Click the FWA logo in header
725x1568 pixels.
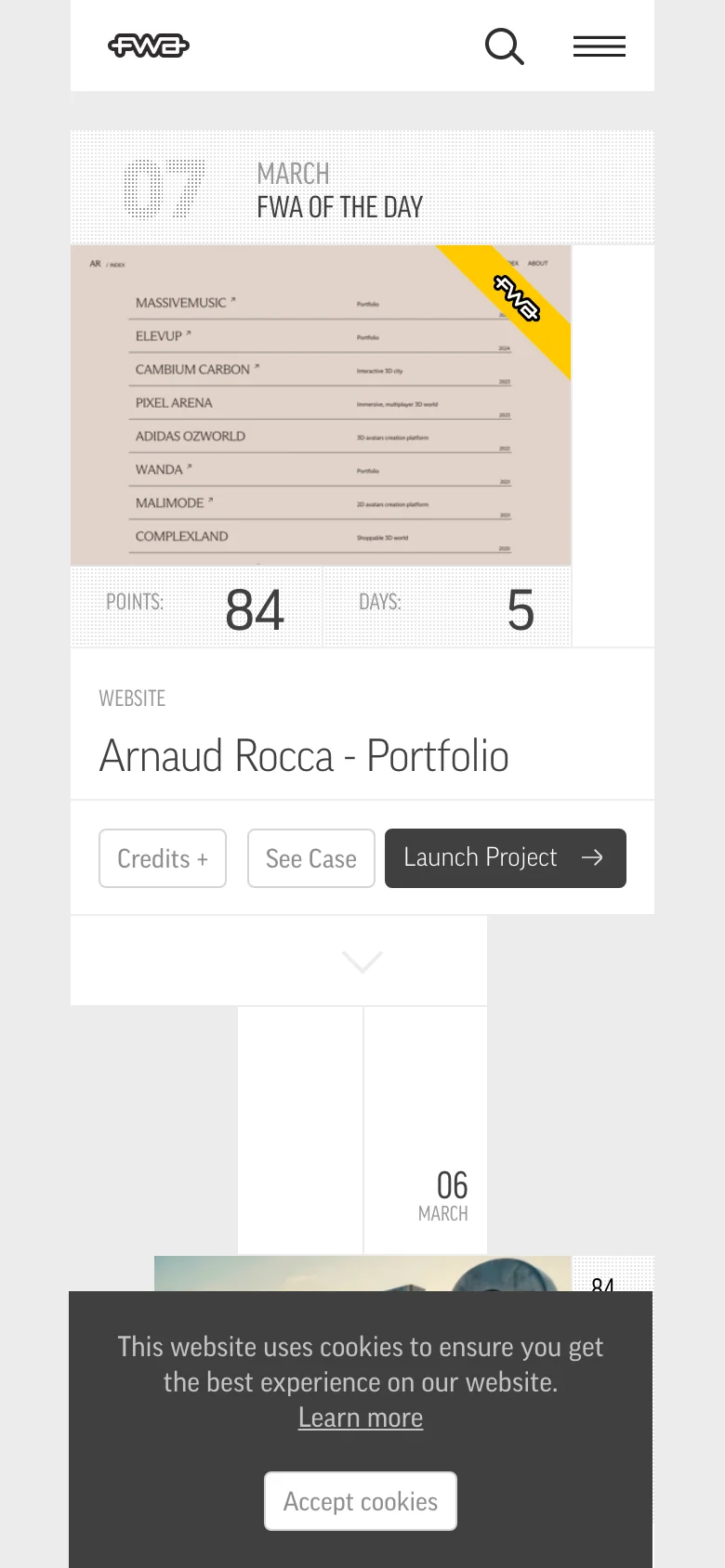149,46
